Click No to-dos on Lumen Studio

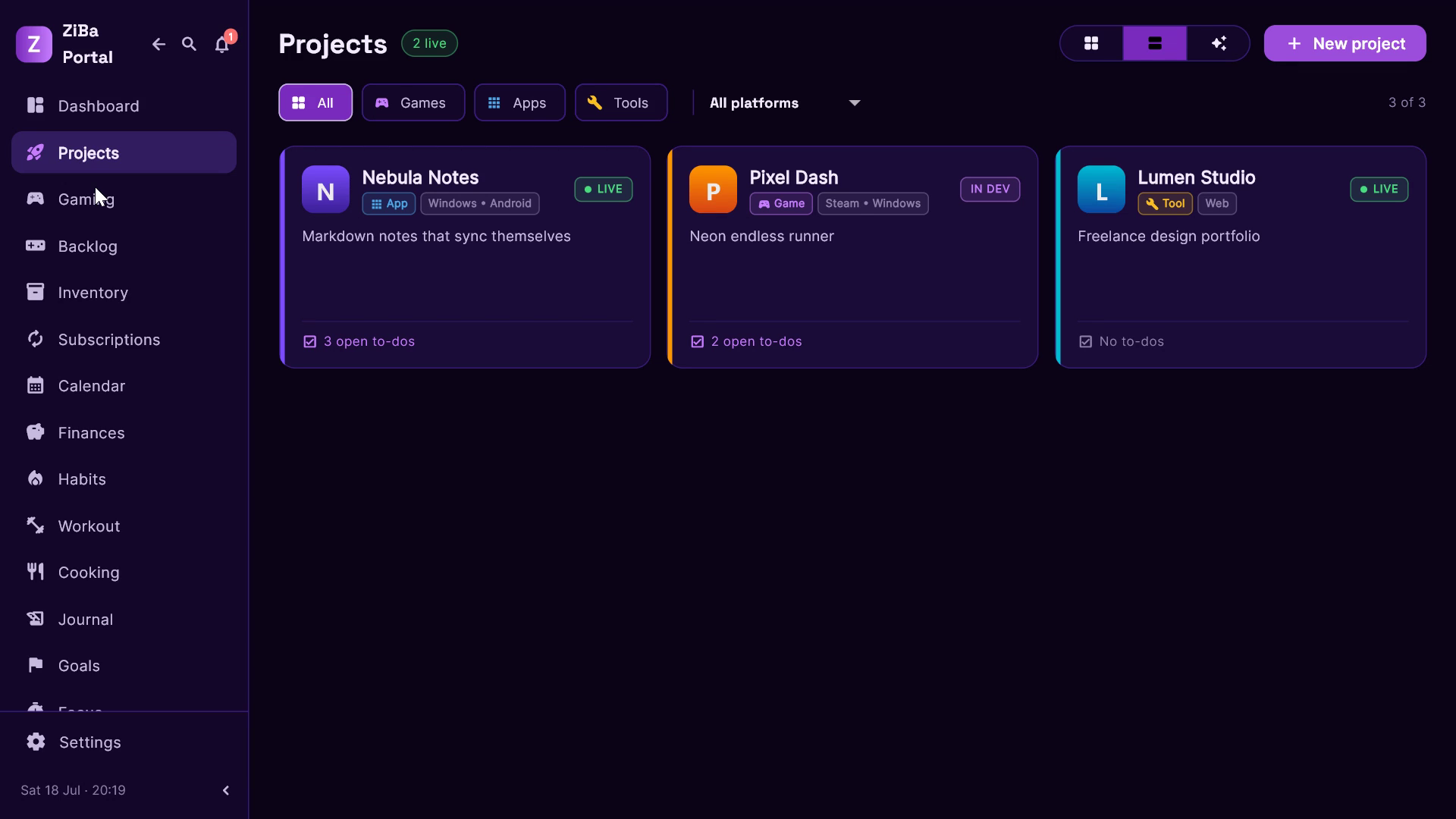click(x=1122, y=341)
